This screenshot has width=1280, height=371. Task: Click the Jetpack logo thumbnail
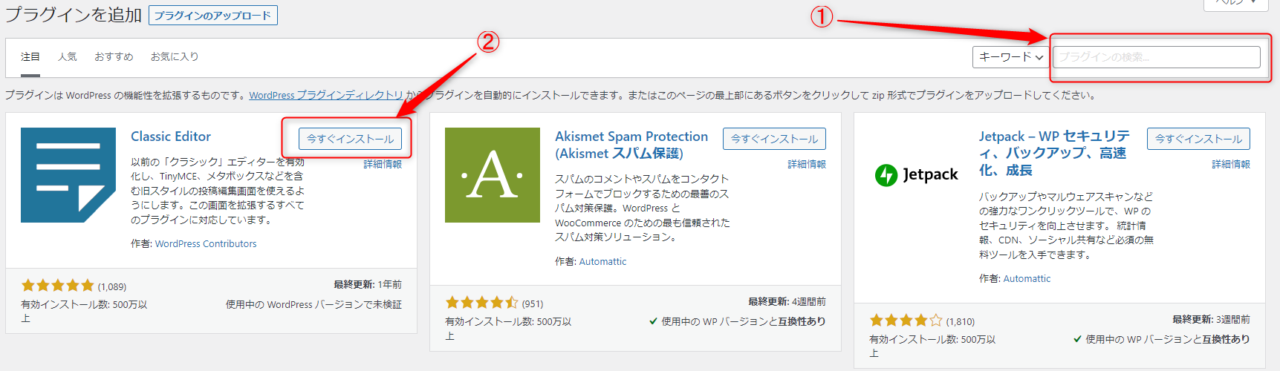click(x=916, y=176)
